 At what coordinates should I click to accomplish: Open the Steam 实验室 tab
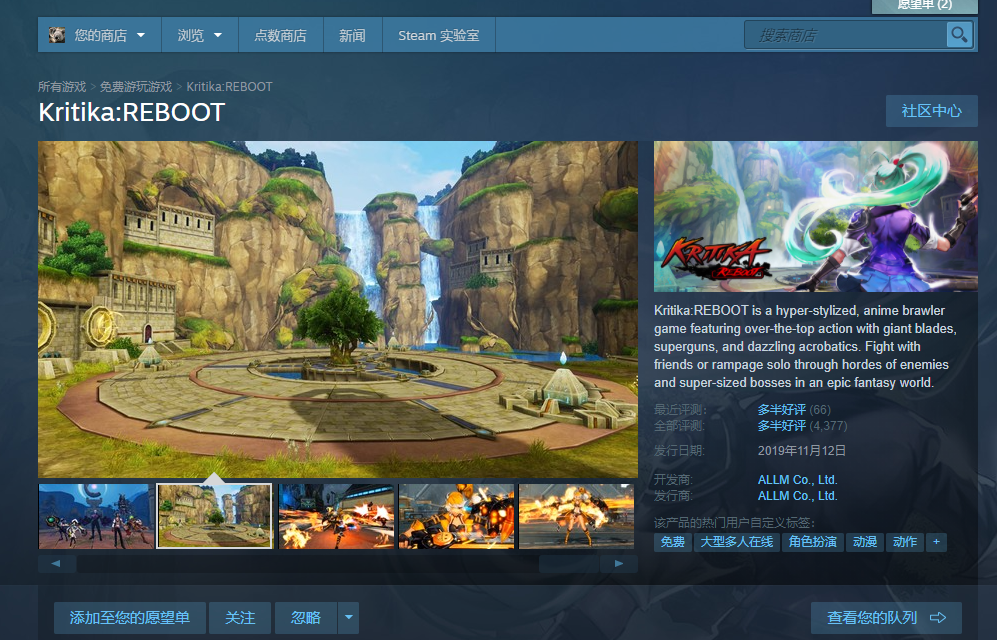coord(439,35)
